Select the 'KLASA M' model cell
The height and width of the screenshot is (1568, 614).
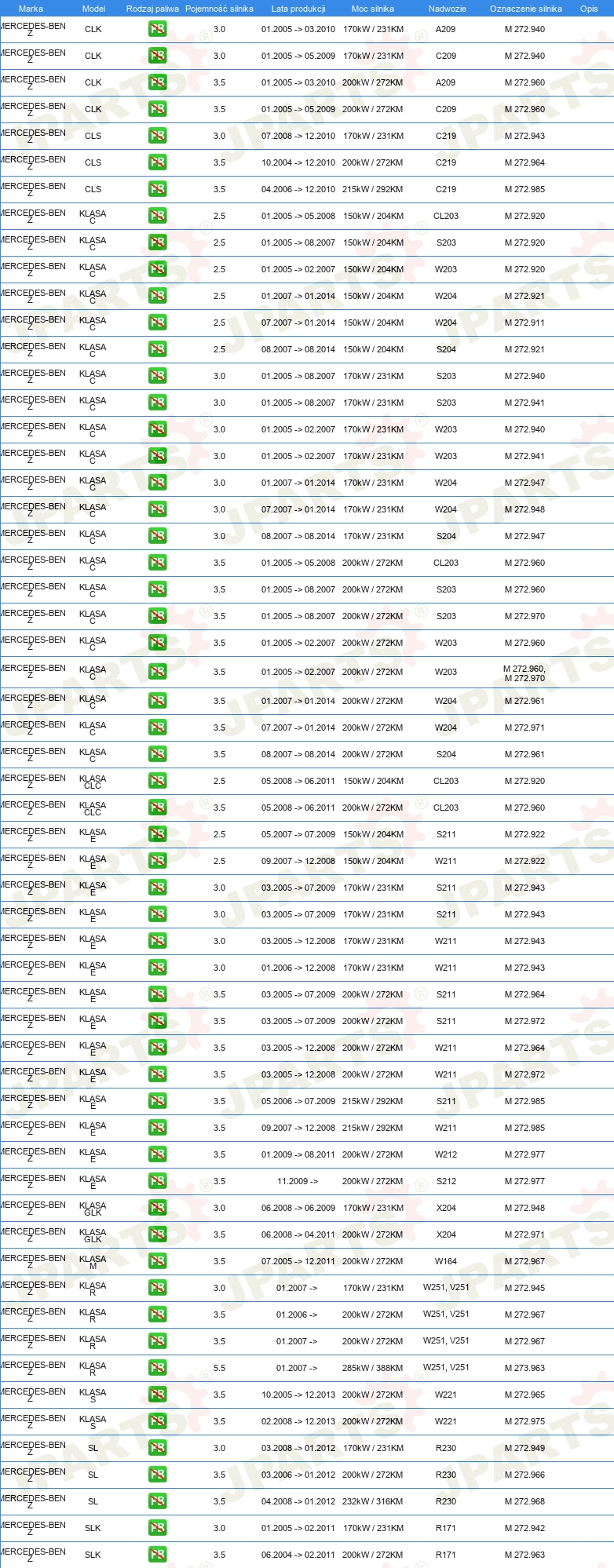[x=93, y=1262]
